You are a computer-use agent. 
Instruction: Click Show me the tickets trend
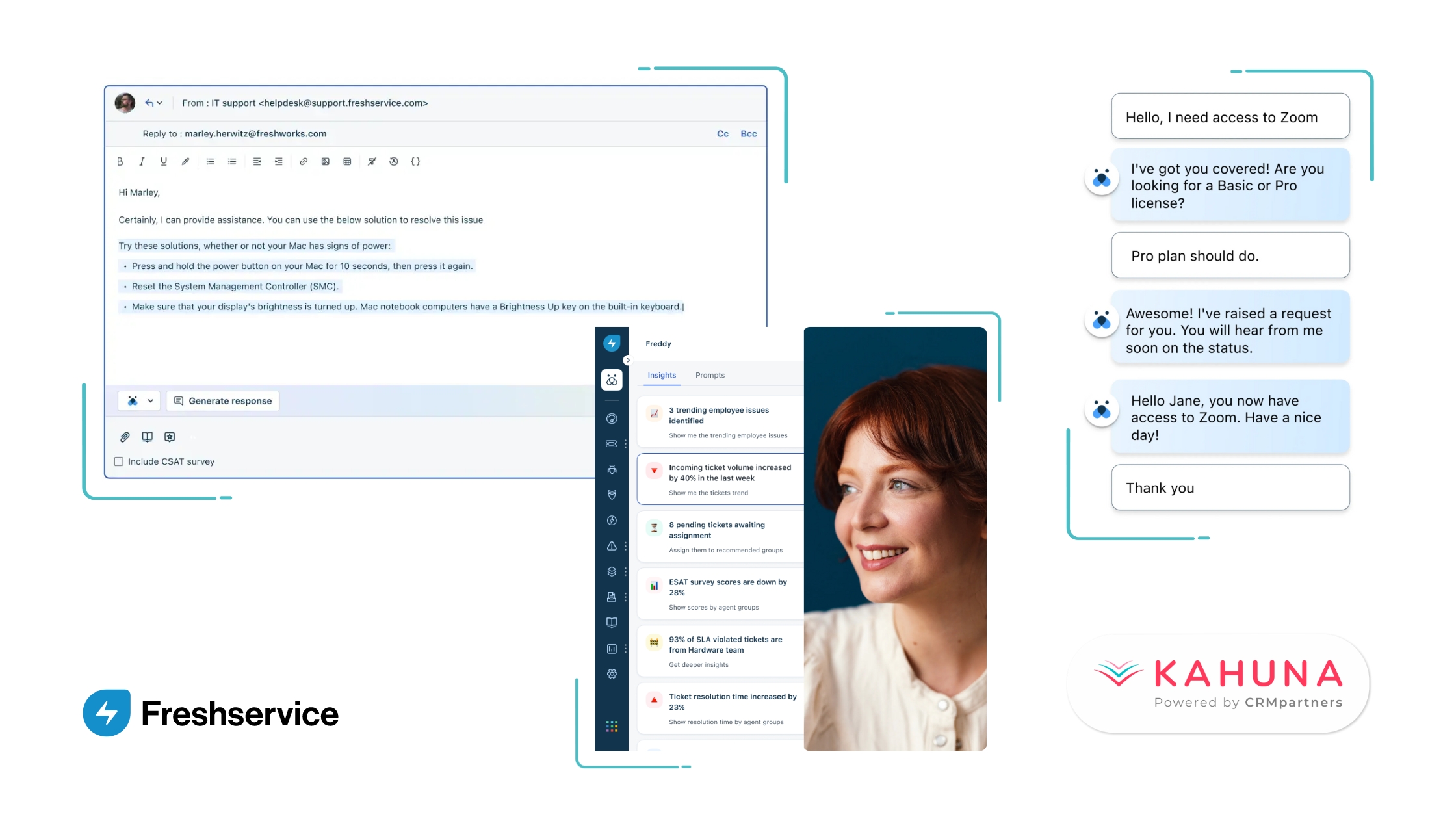pyautogui.click(x=708, y=493)
